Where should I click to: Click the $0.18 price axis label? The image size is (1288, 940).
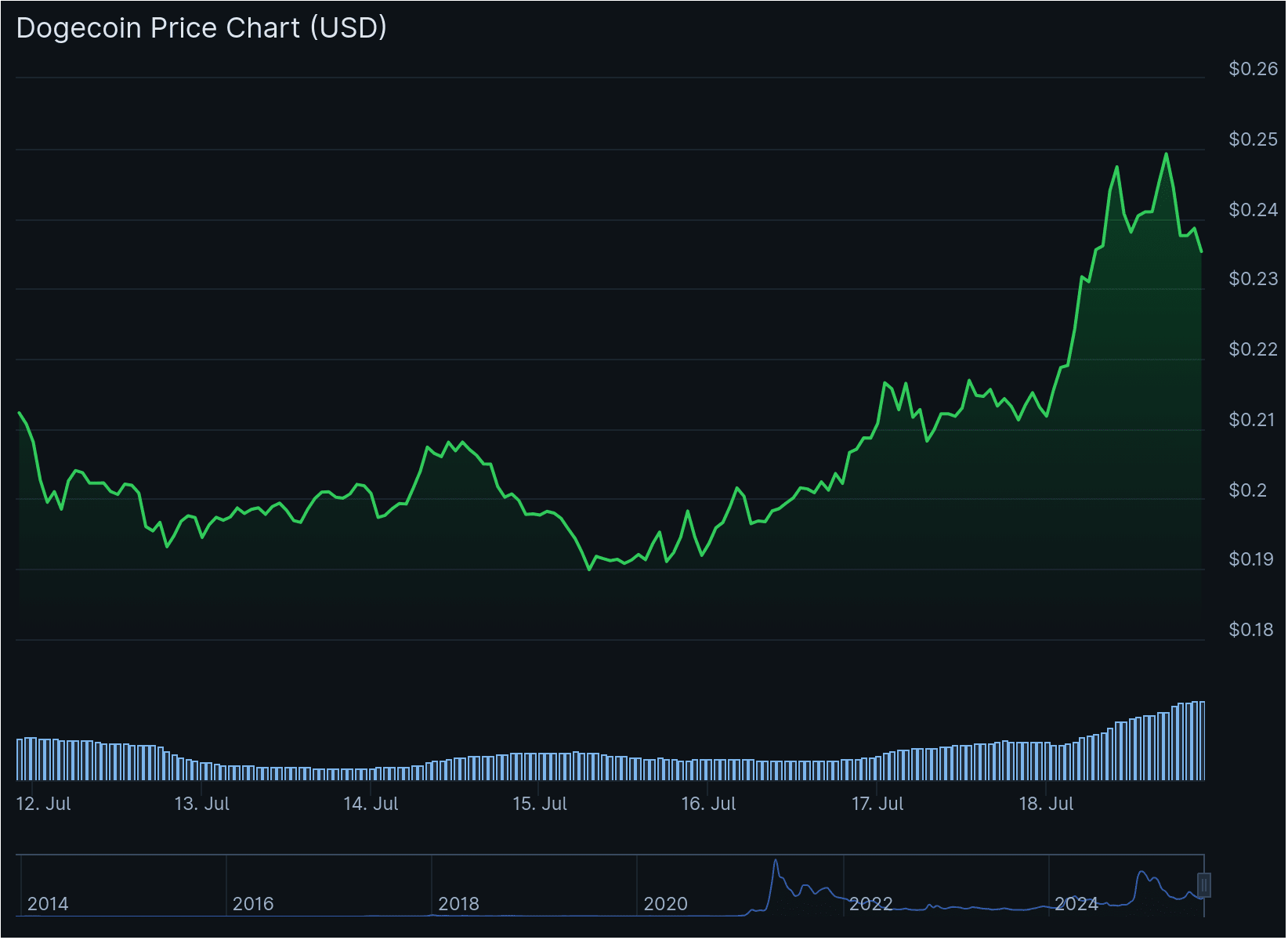click(x=1251, y=630)
